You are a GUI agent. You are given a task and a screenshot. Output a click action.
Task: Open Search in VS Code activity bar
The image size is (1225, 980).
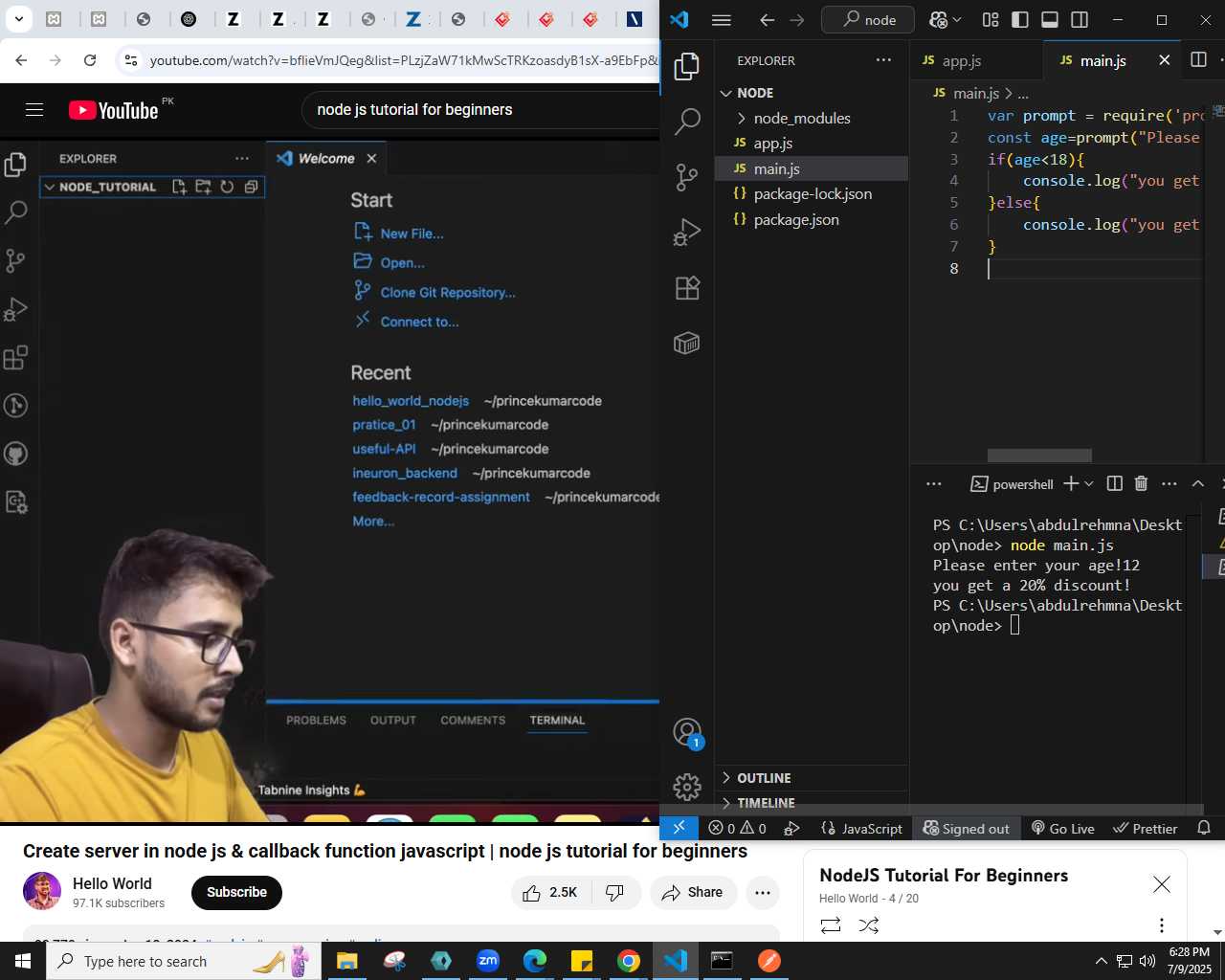click(686, 122)
